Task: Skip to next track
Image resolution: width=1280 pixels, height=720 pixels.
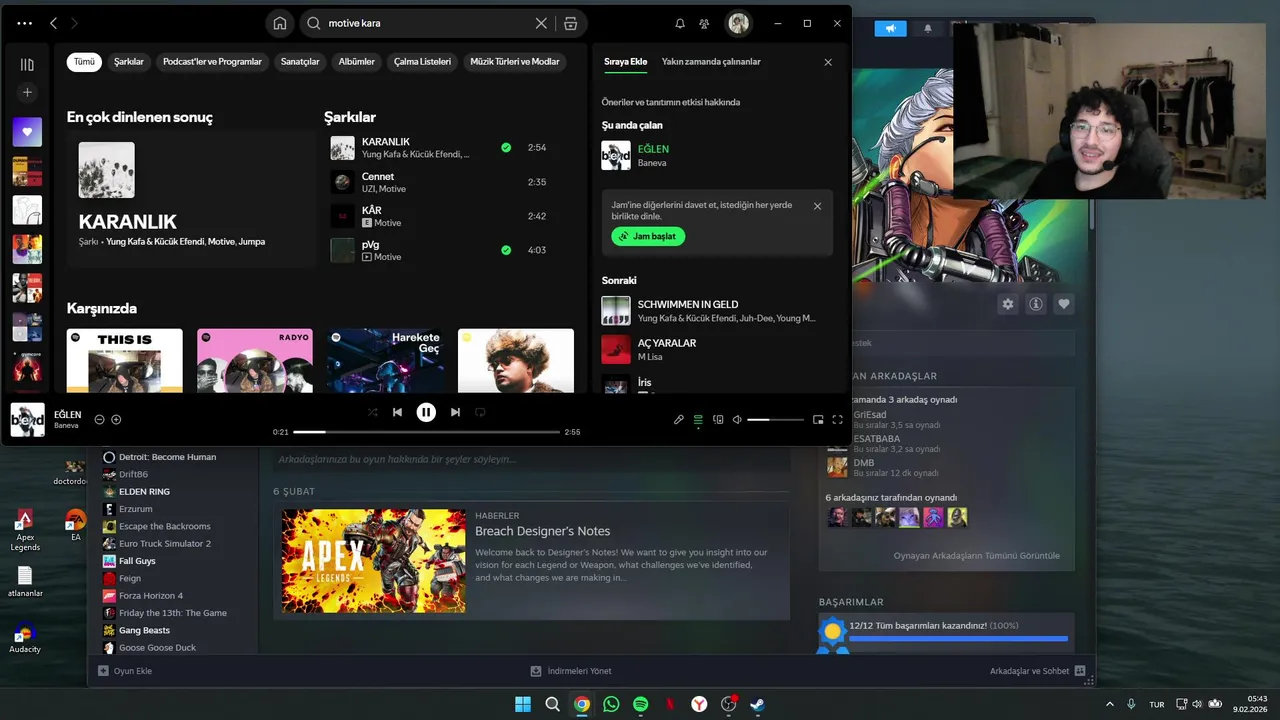Action: tap(455, 412)
